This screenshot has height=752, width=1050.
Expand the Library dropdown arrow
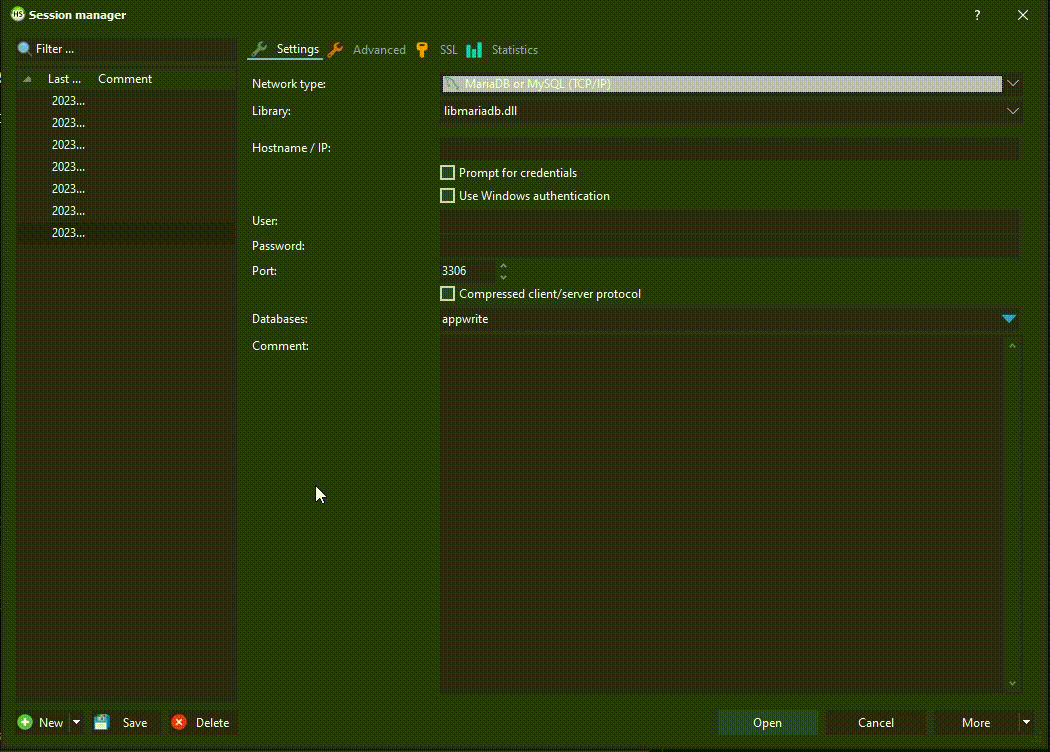[x=1012, y=111]
